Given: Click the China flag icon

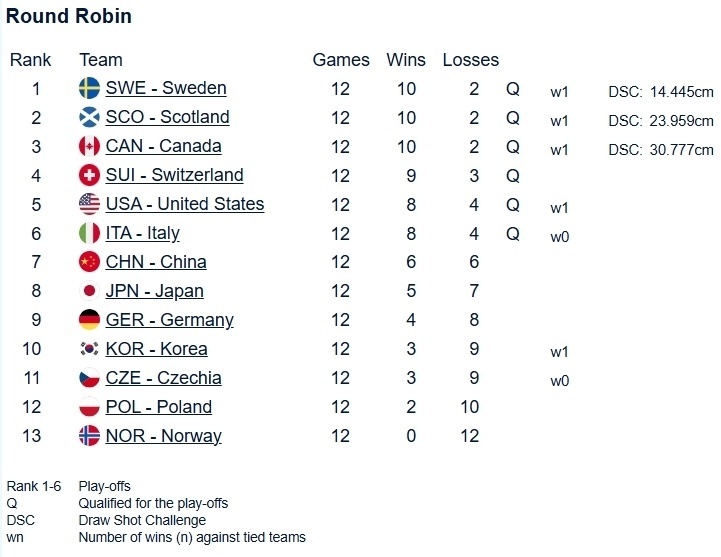Looking at the screenshot, I should click(x=89, y=262).
